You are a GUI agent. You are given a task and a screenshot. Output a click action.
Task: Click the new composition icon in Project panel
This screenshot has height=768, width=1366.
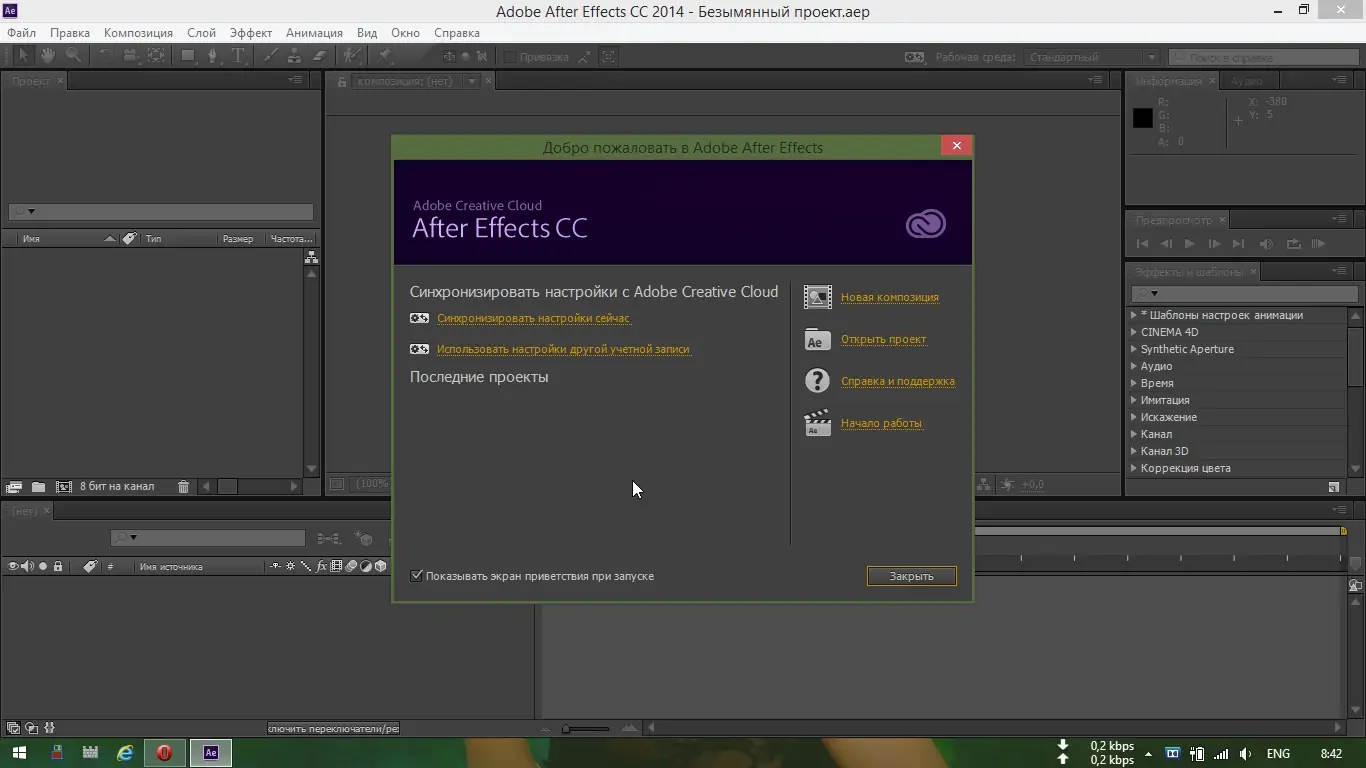click(64, 487)
